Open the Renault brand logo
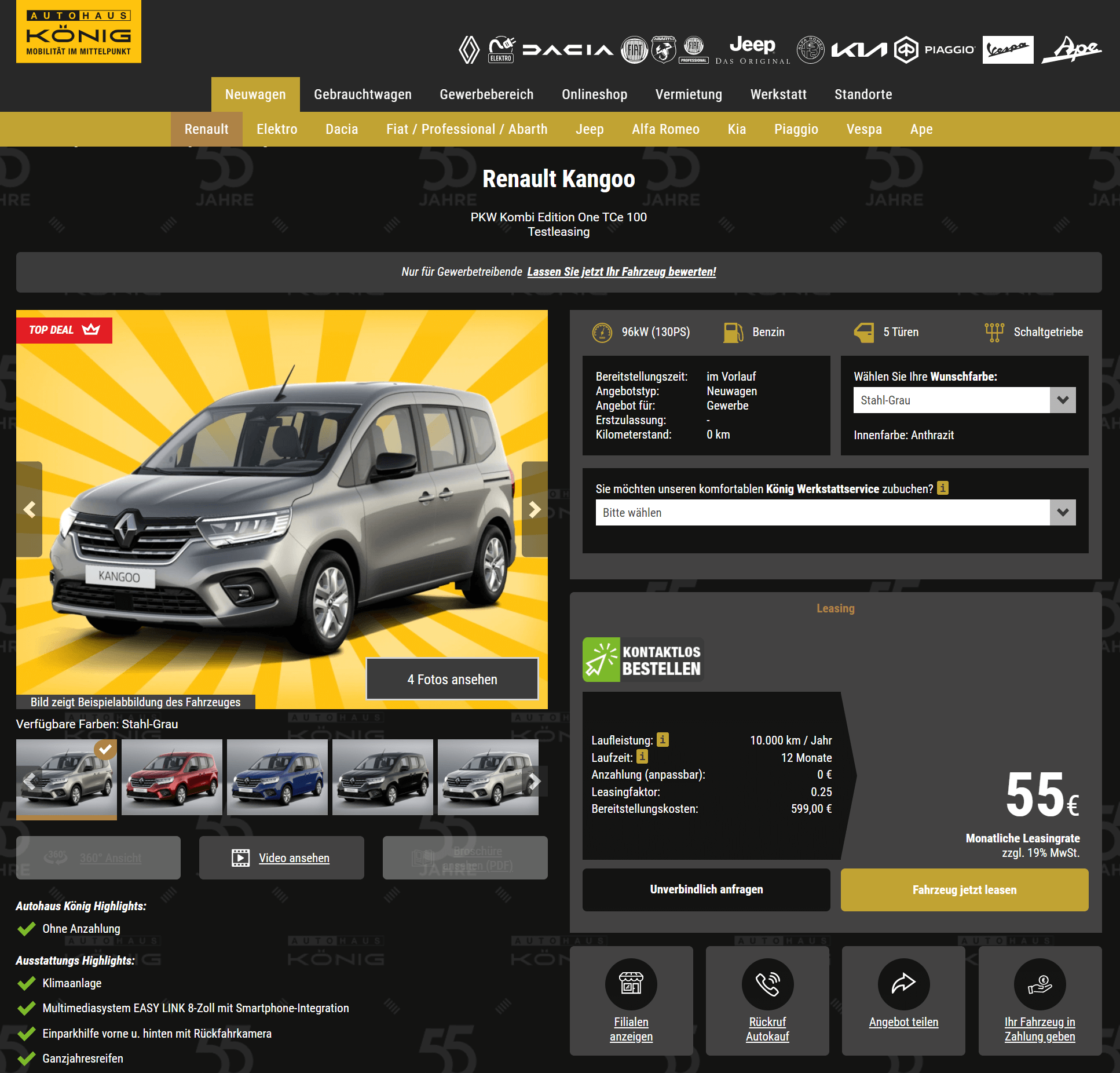Image resolution: width=1120 pixels, height=1073 pixels. coord(469,50)
